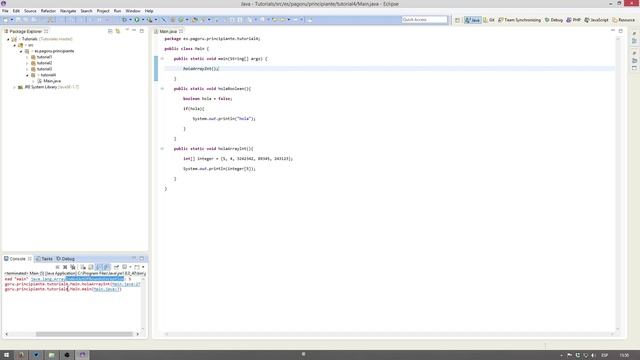This screenshot has width=640, height=360.
Task: Collapse the Tutorials project node
Action: (x=8, y=39)
